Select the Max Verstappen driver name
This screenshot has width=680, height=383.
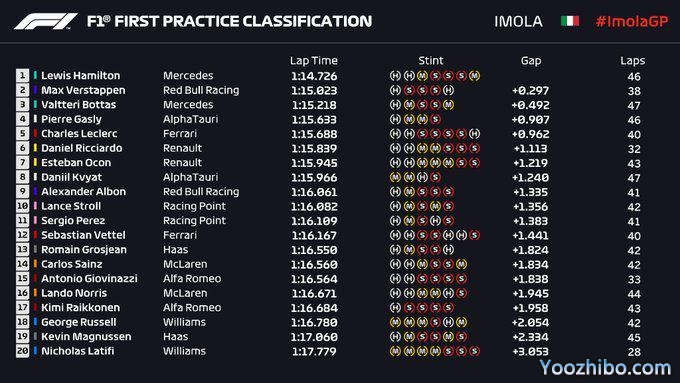(x=83, y=90)
